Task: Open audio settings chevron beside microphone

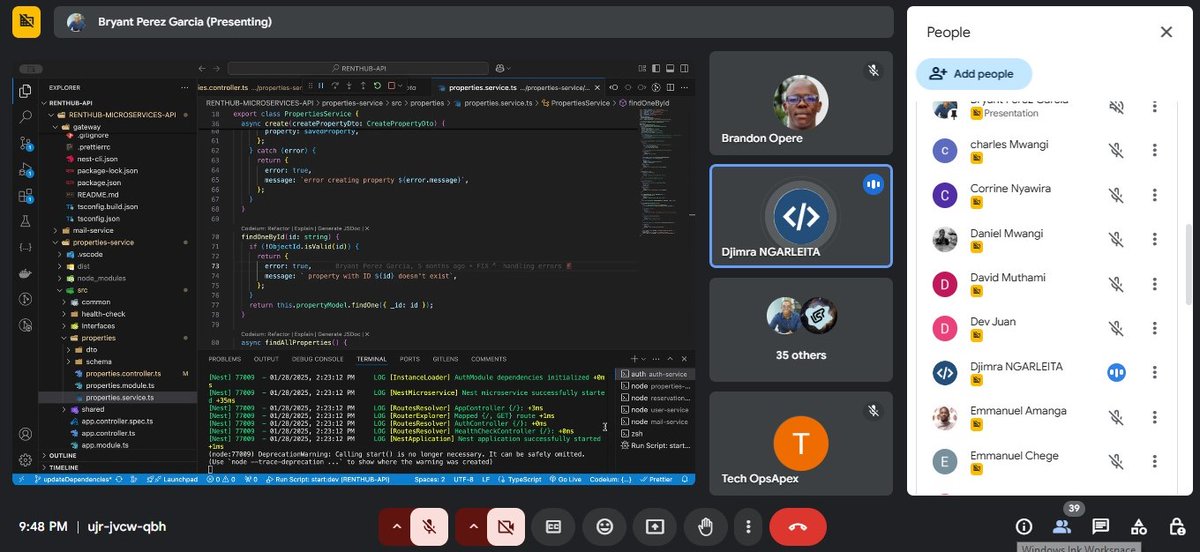Action: coord(396,526)
